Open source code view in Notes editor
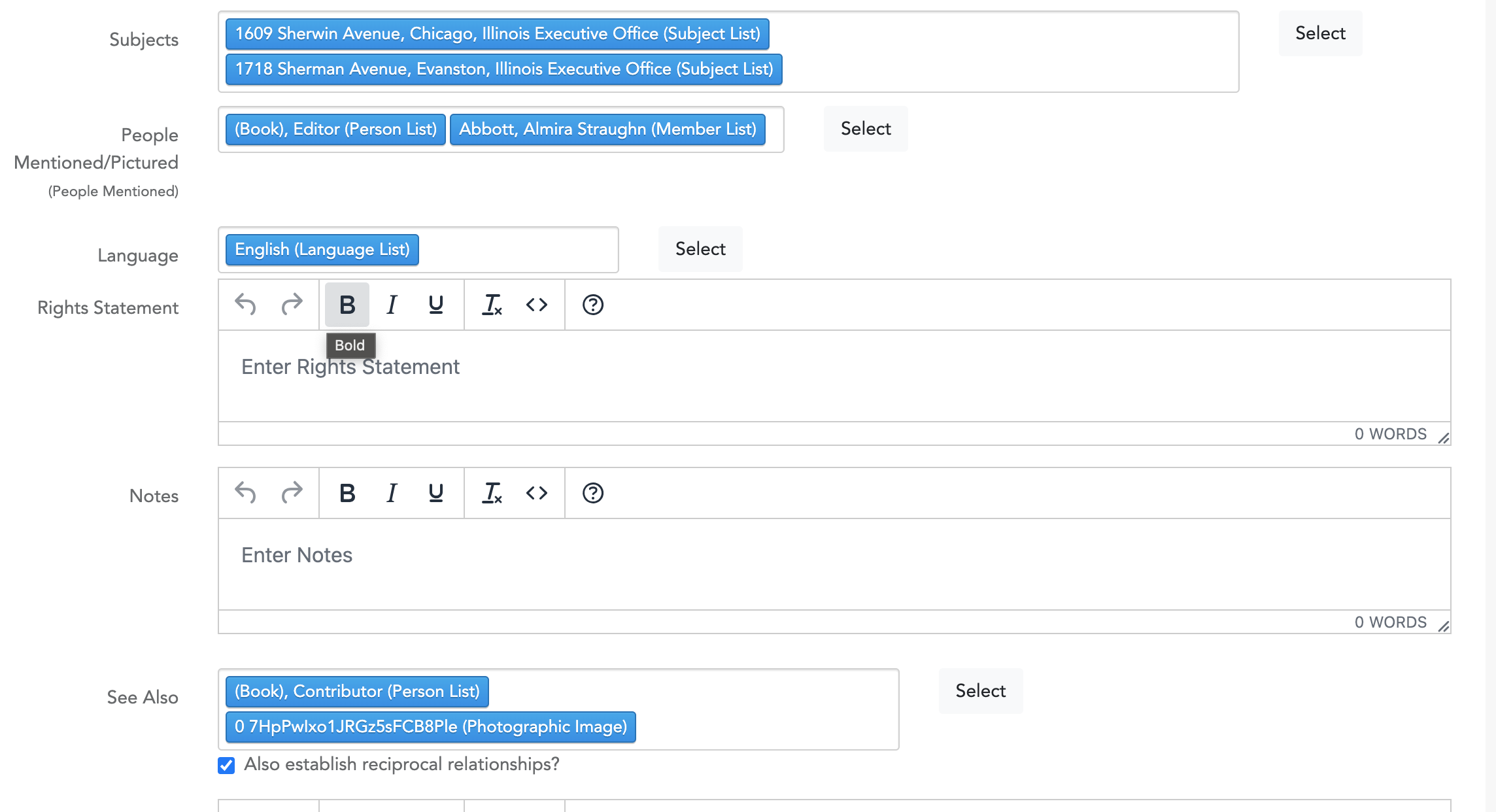1496x812 pixels. 537,493
